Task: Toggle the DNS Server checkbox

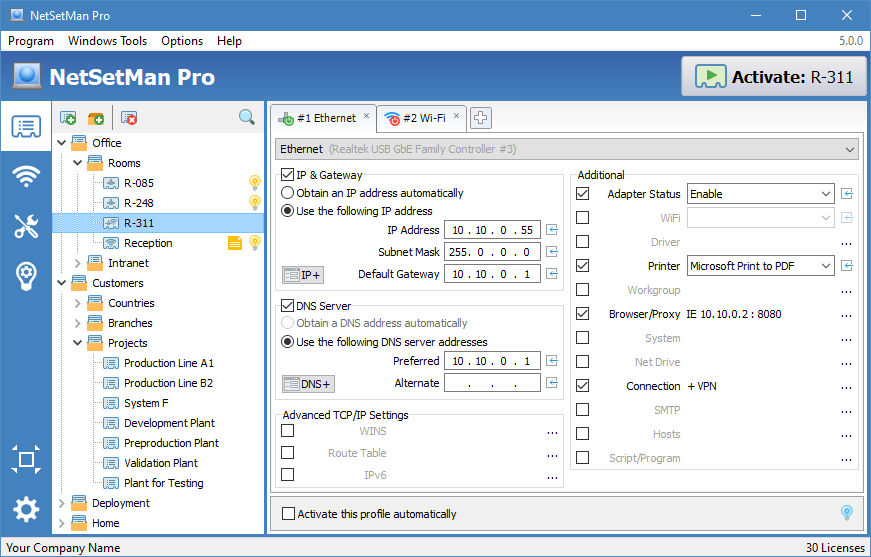Action: (x=287, y=305)
